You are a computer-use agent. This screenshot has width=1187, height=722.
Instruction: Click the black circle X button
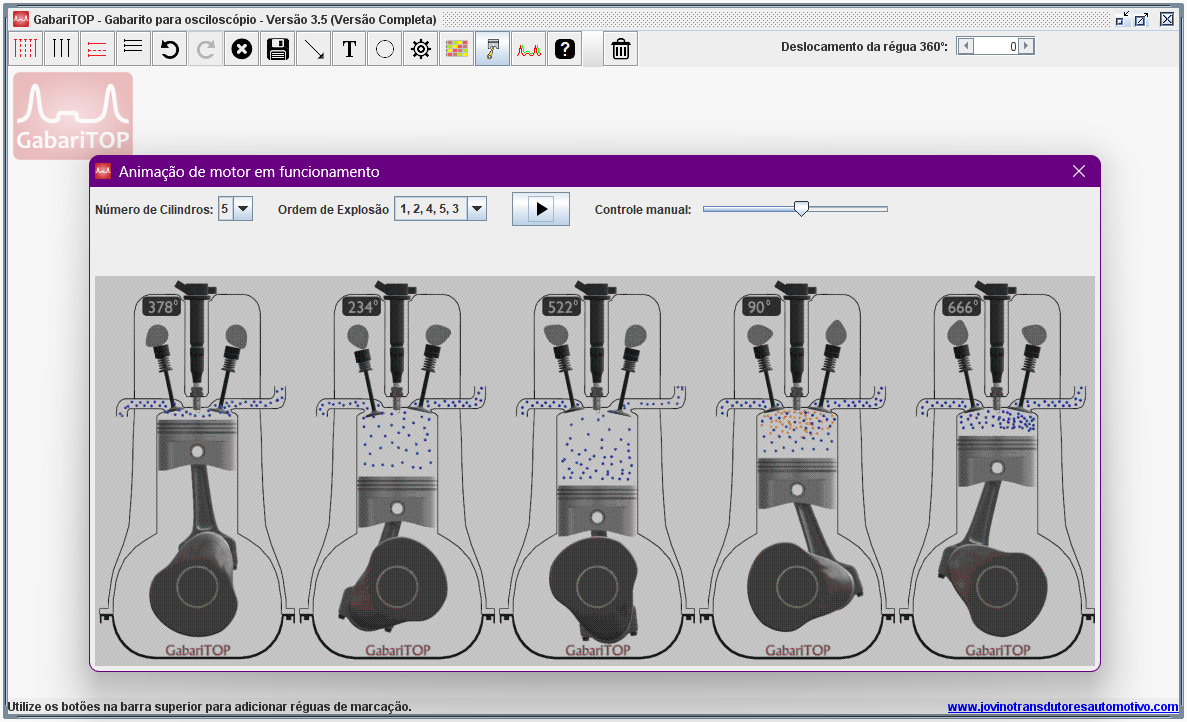(x=241, y=49)
